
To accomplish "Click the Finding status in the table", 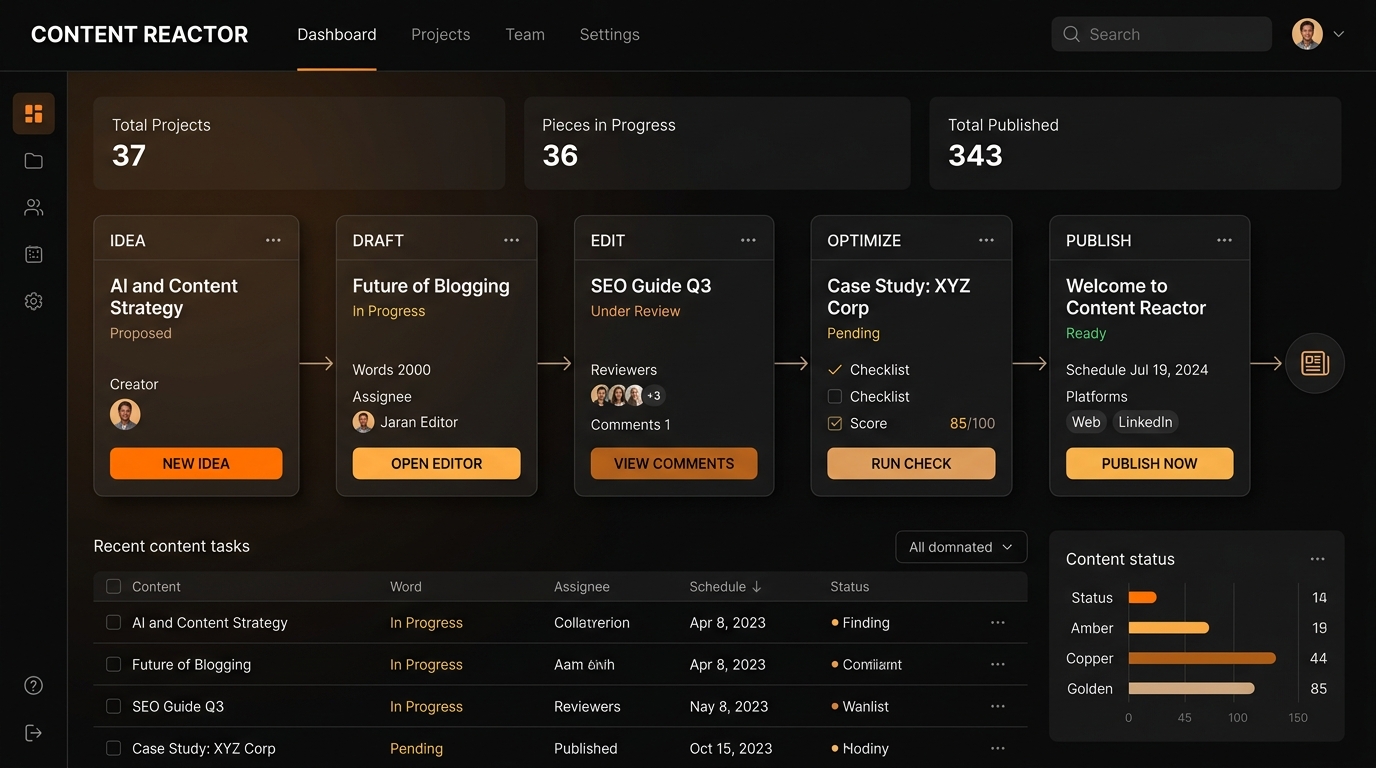I will pos(861,622).
